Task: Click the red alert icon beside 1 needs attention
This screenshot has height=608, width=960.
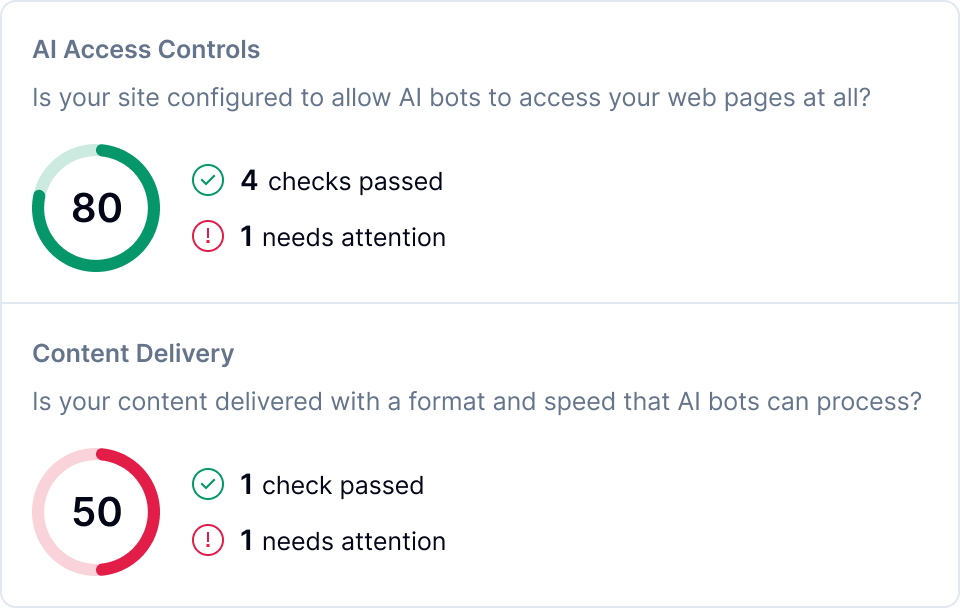Action: 209,237
